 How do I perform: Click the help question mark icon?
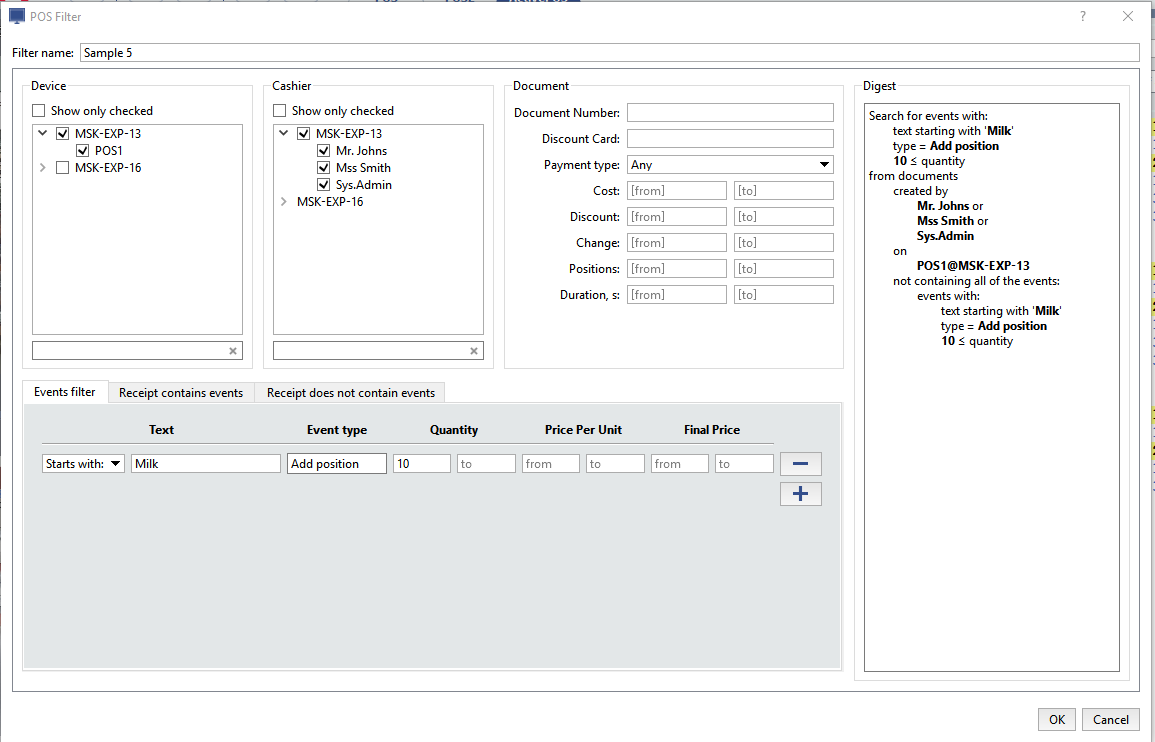tap(1083, 16)
